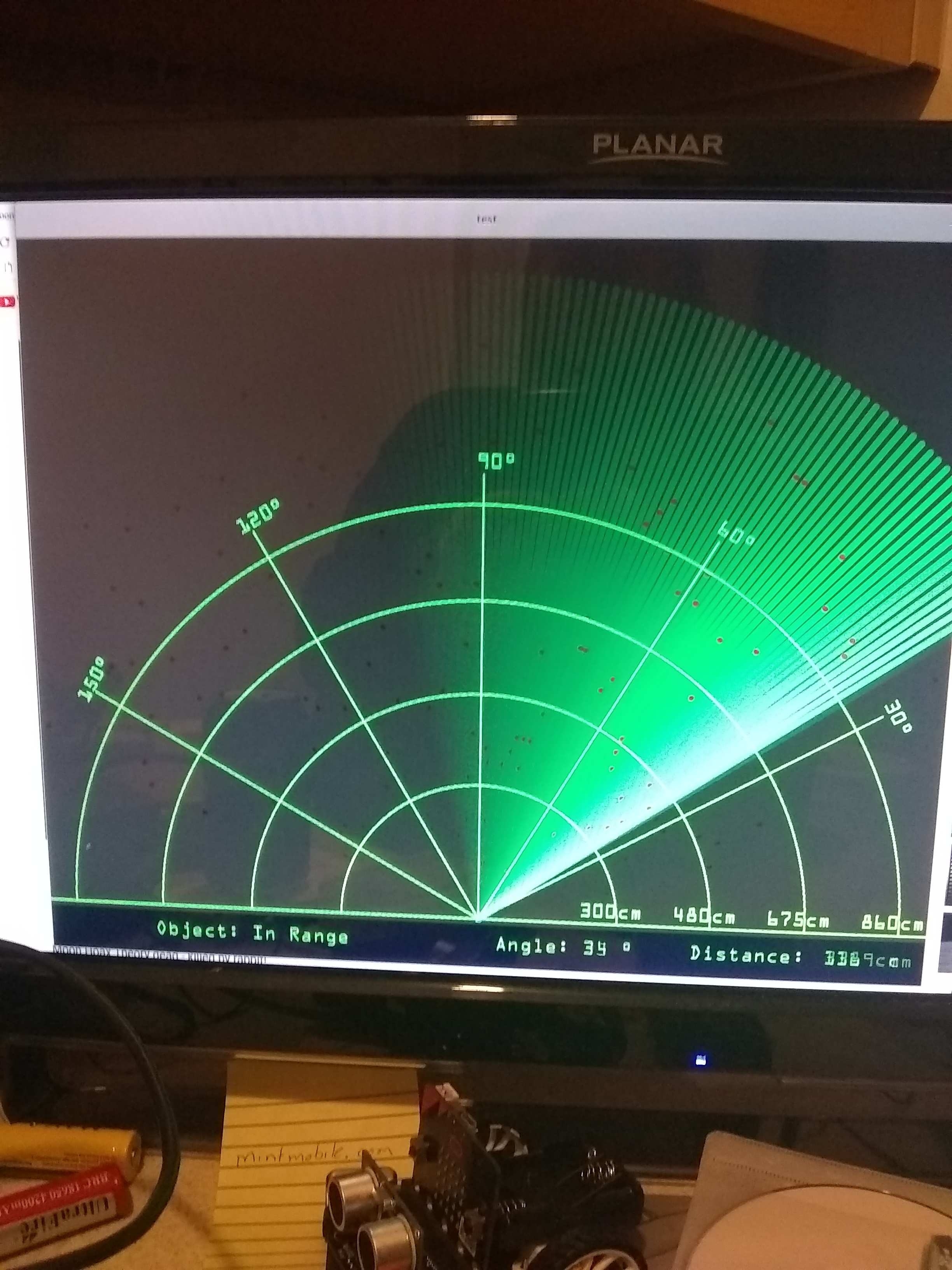Select the 120° angle label

pyautogui.click(x=258, y=517)
